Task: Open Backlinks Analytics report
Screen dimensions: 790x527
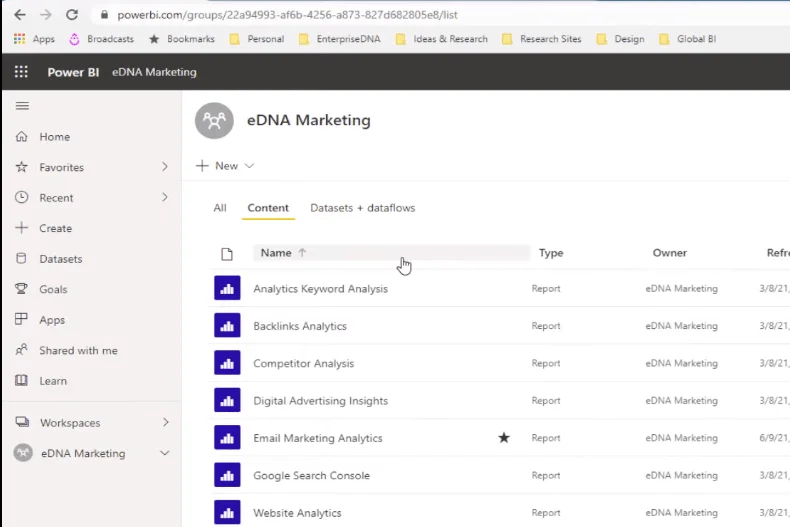Action: 300,326
